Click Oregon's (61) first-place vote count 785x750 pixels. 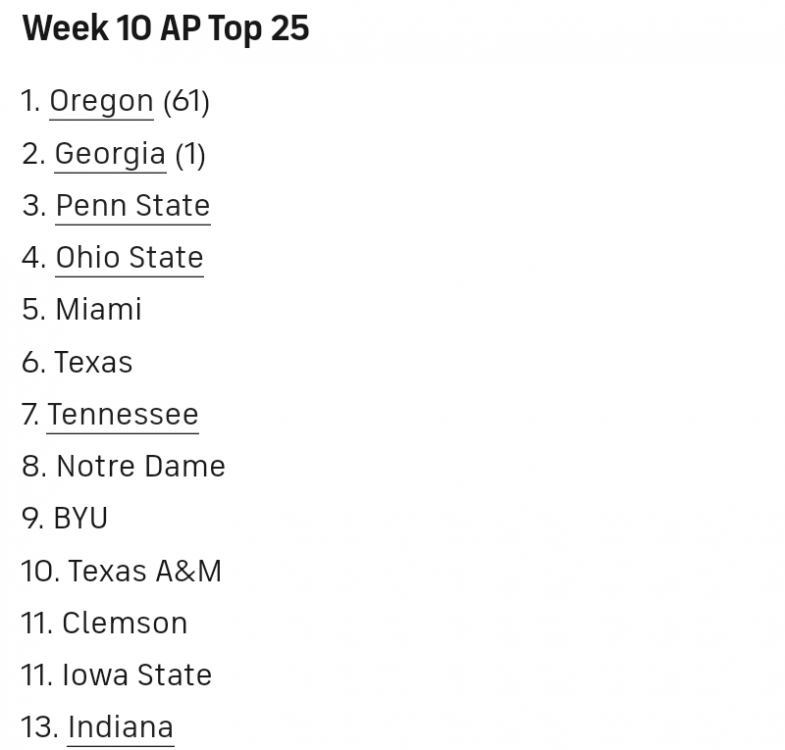point(185,102)
